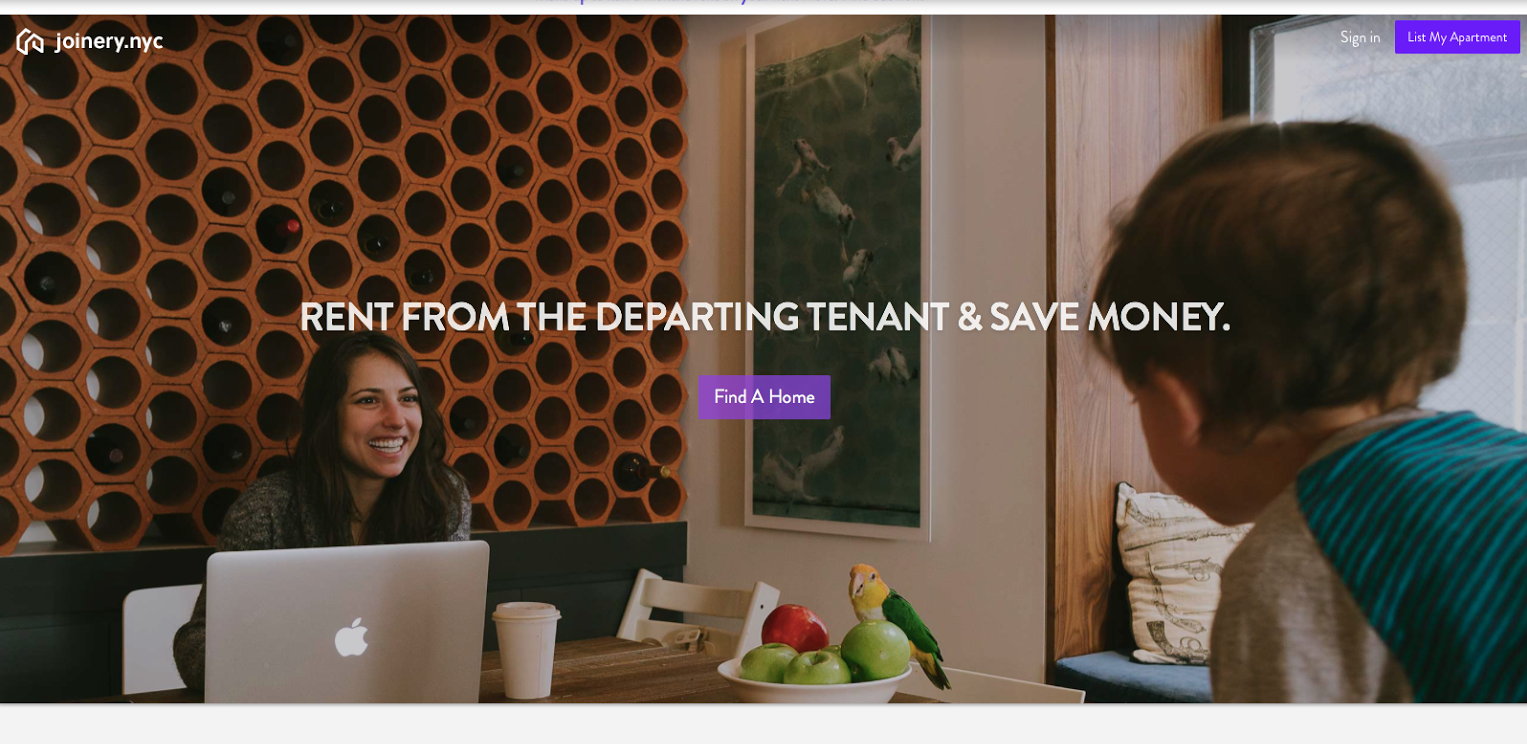Open the joinery.nyc wordmark home link
This screenshot has width=1527, height=744.
109,41
